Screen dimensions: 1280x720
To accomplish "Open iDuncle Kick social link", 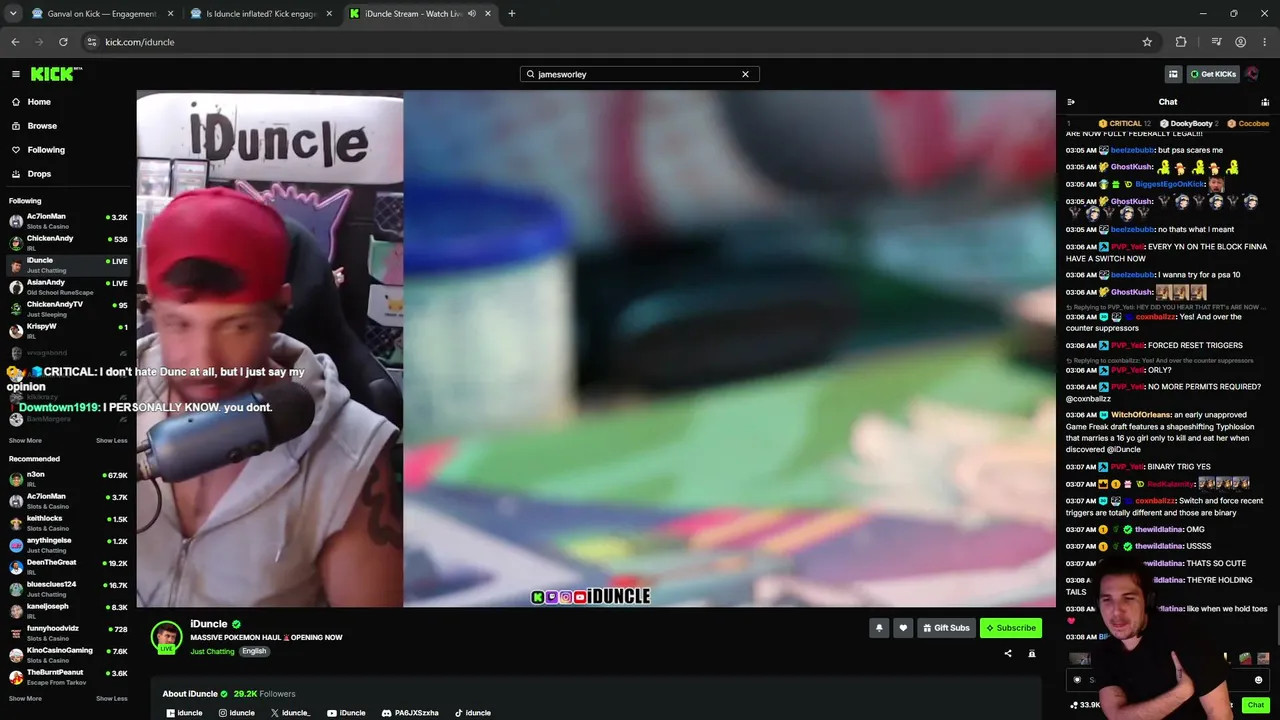I will (184, 713).
